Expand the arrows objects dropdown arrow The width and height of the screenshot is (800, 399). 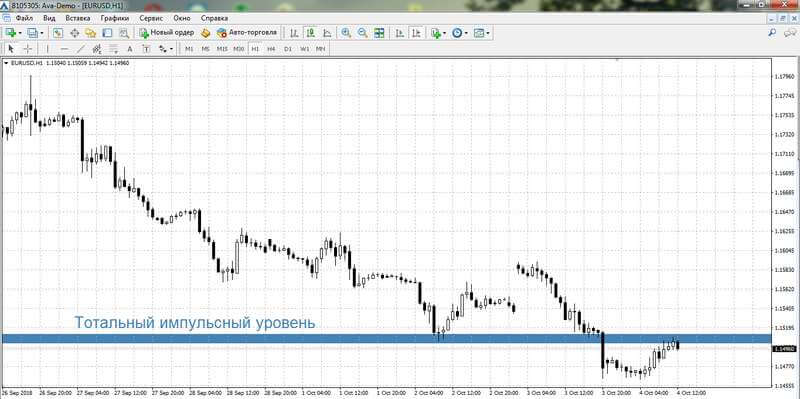click(171, 49)
